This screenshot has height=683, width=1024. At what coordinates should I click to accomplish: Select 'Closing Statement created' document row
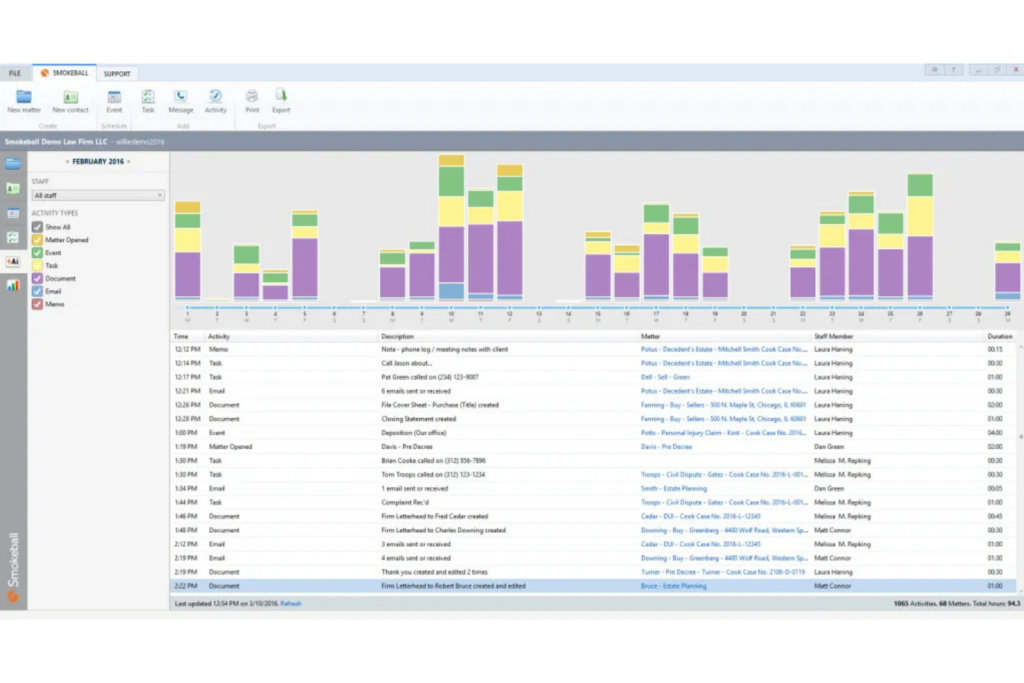coord(593,419)
